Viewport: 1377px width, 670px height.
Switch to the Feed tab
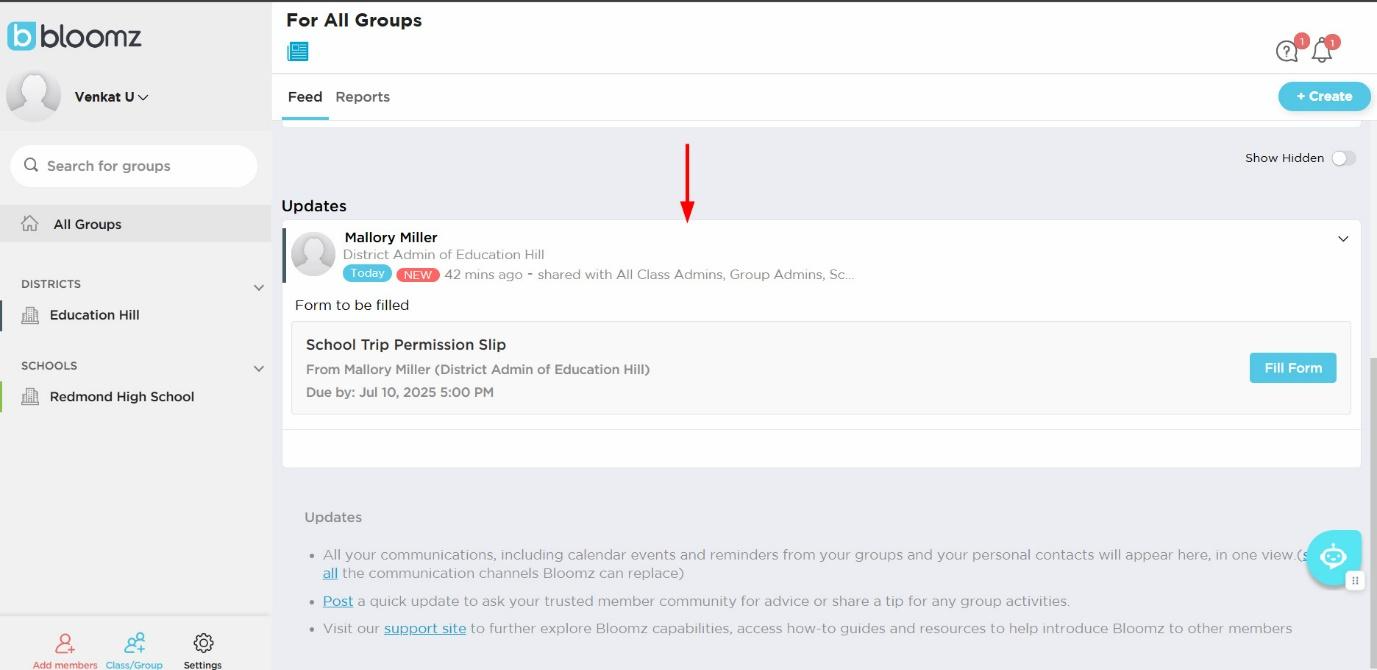[305, 97]
